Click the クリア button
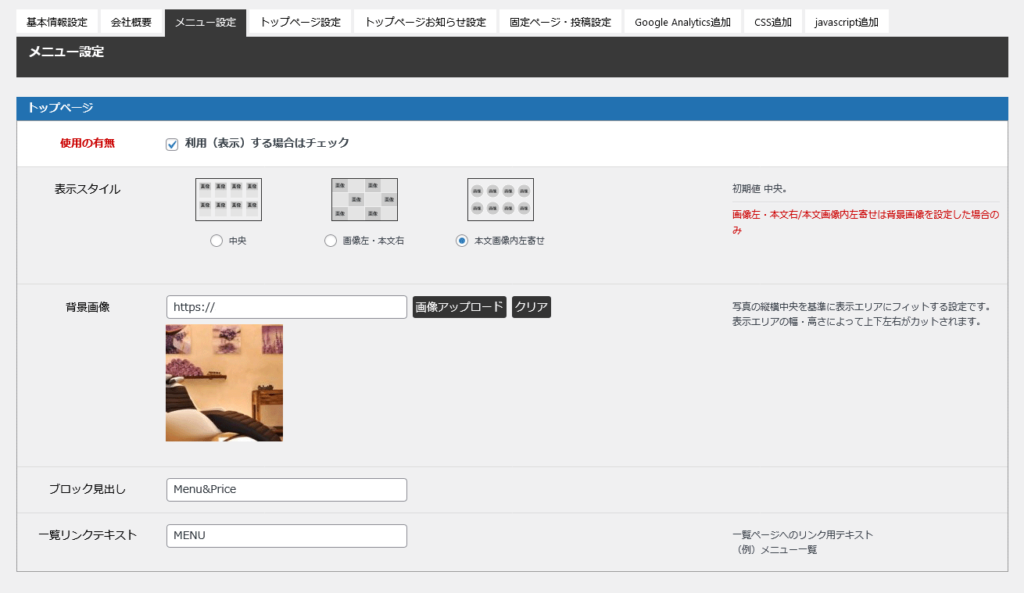1024x593 pixels. click(x=531, y=307)
